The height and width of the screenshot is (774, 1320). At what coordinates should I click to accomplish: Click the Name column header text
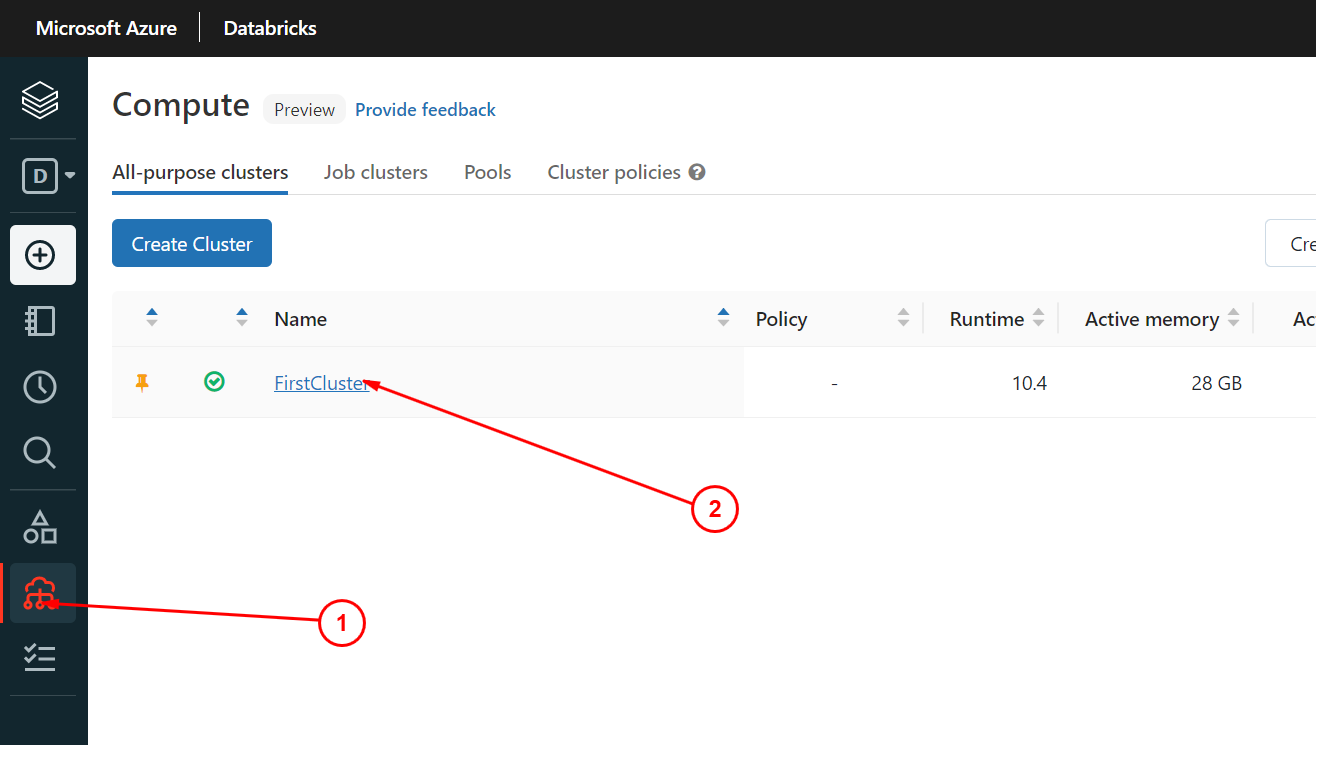click(x=301, y=319)
